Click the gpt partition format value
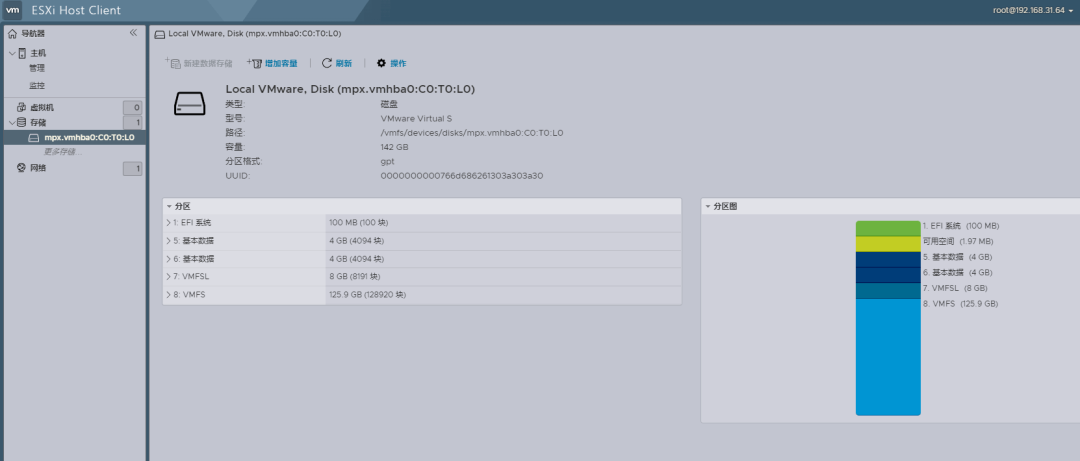The height and width of the screenshot is (461, 1080). point(386,161)
